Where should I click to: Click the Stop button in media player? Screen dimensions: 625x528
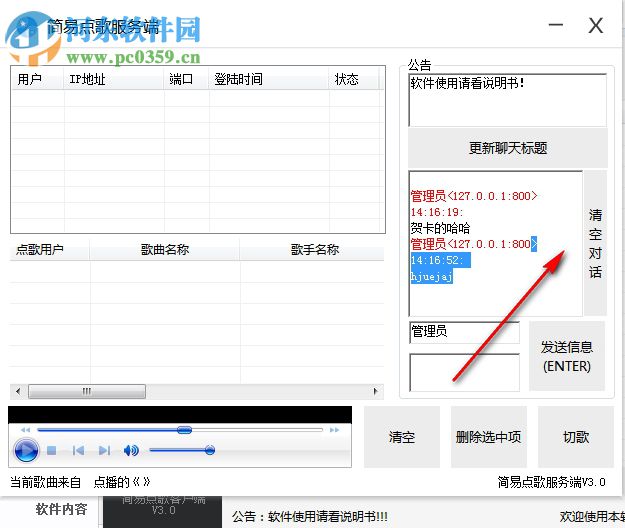pyautogui.click(x=51, y=450)
